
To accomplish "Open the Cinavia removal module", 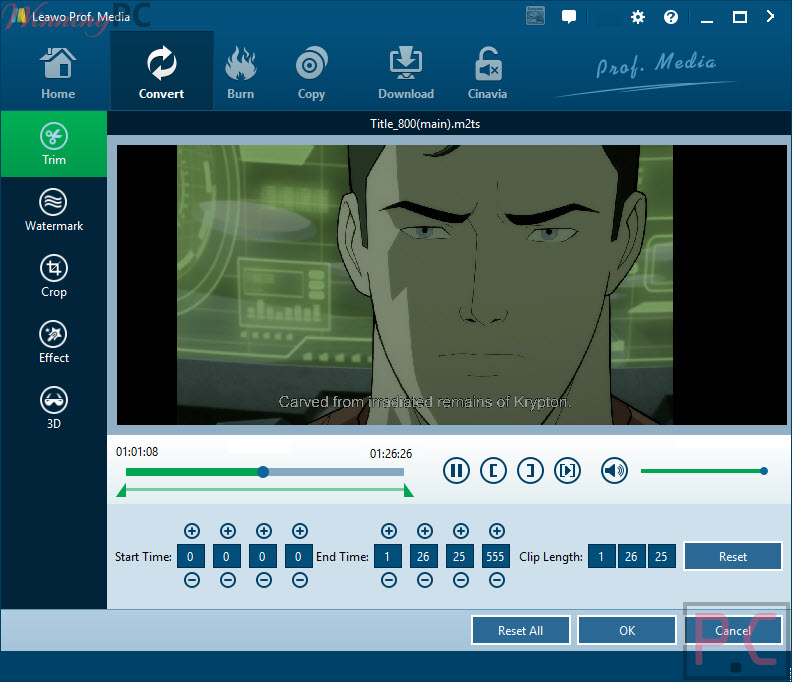I will pos(487,73).
